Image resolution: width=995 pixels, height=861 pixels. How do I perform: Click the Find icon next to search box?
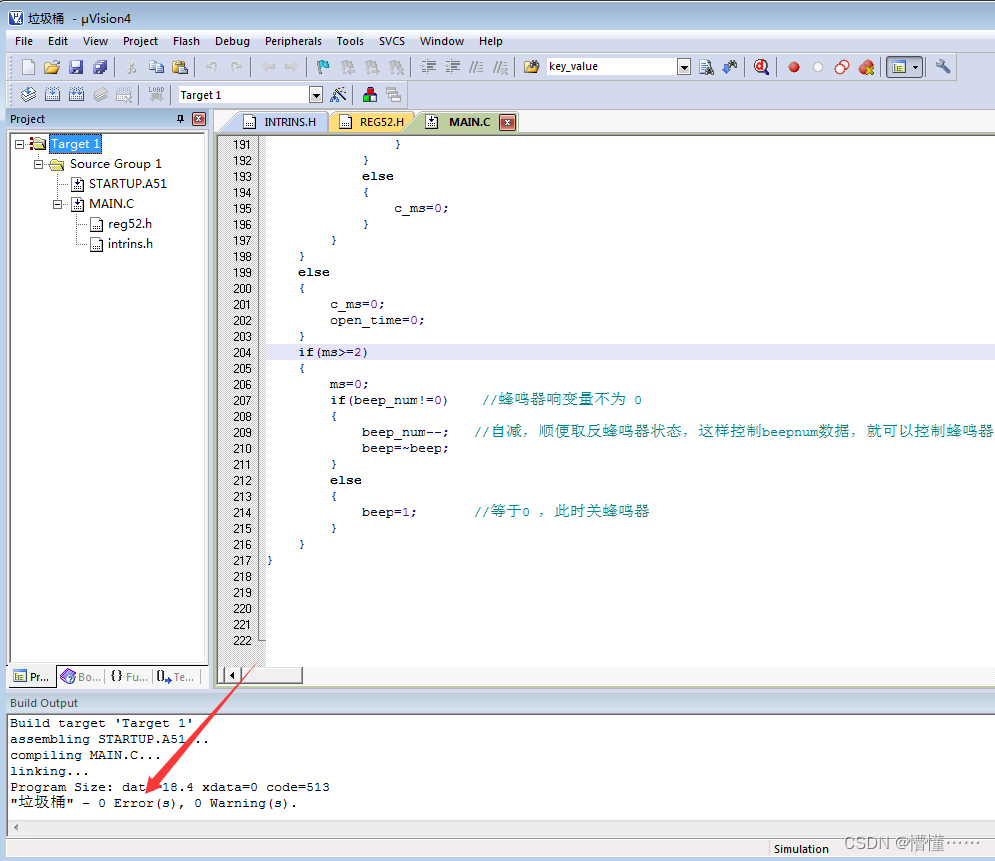[x=706, y=67]
